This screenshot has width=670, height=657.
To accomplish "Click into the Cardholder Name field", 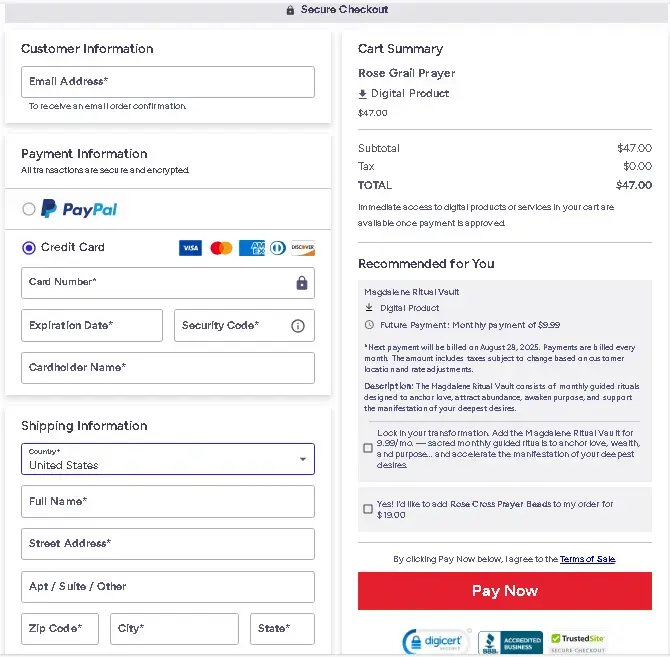I will click(x=168, y=368).
